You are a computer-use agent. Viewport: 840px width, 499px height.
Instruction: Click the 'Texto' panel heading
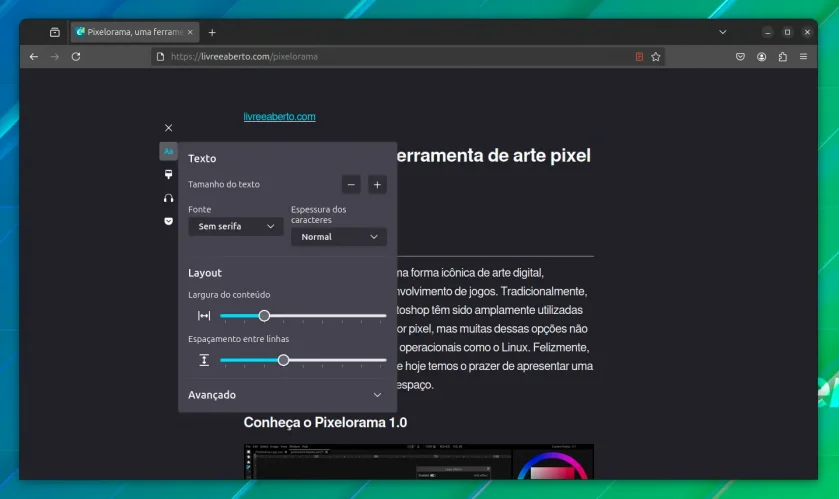(x=202, y=158)
